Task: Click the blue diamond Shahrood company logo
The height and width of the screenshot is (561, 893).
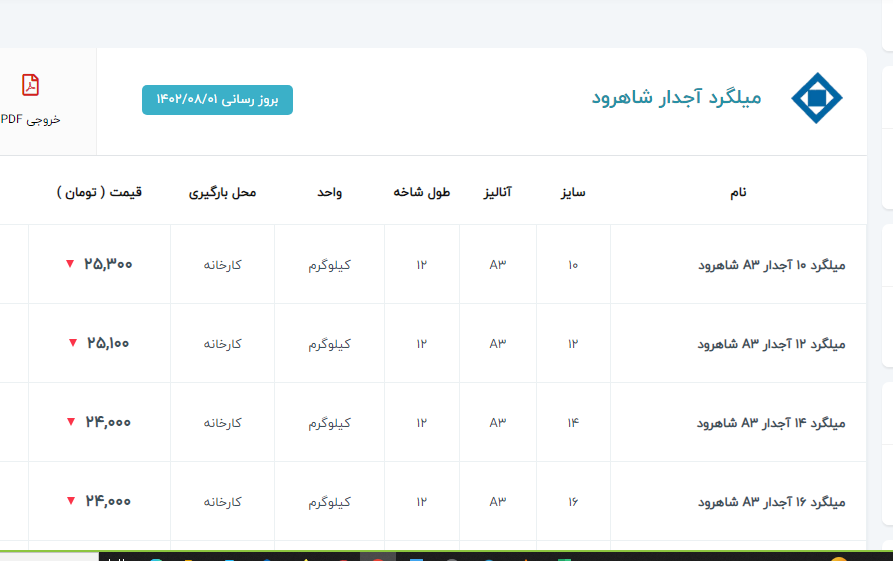Action: coord(816,98)
